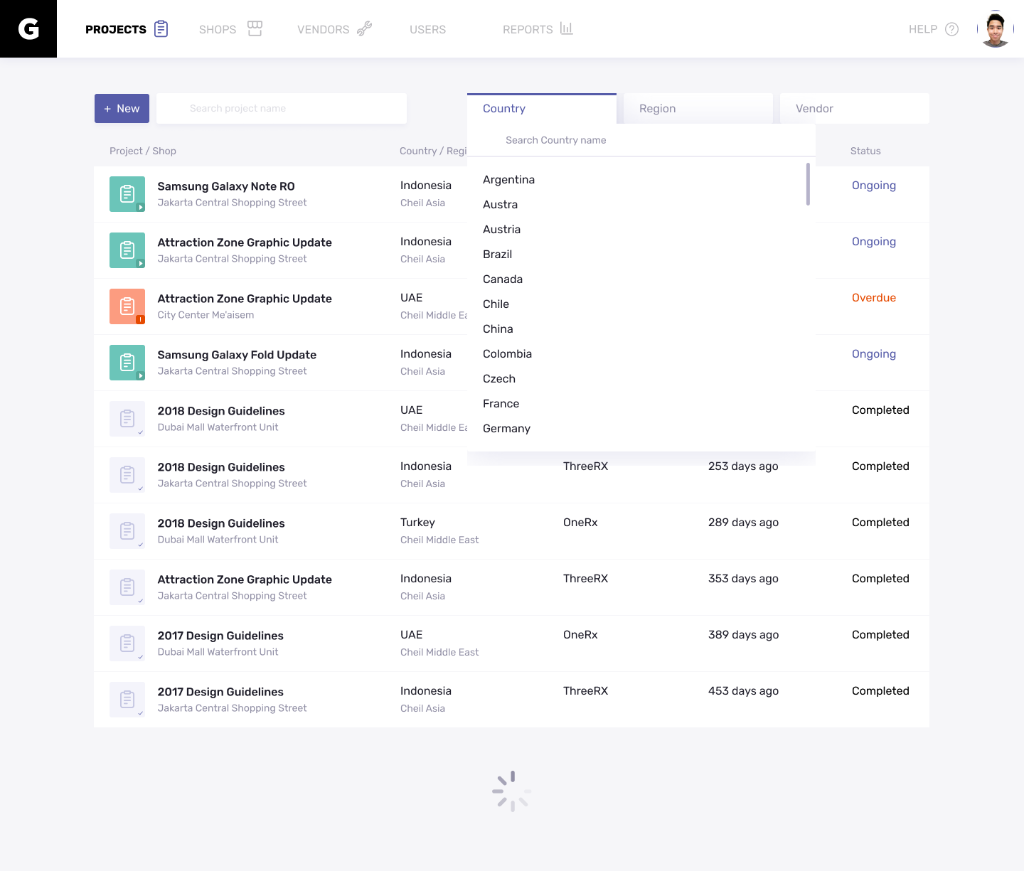
Task: Open the Projects menu
Action: point(116,29)
